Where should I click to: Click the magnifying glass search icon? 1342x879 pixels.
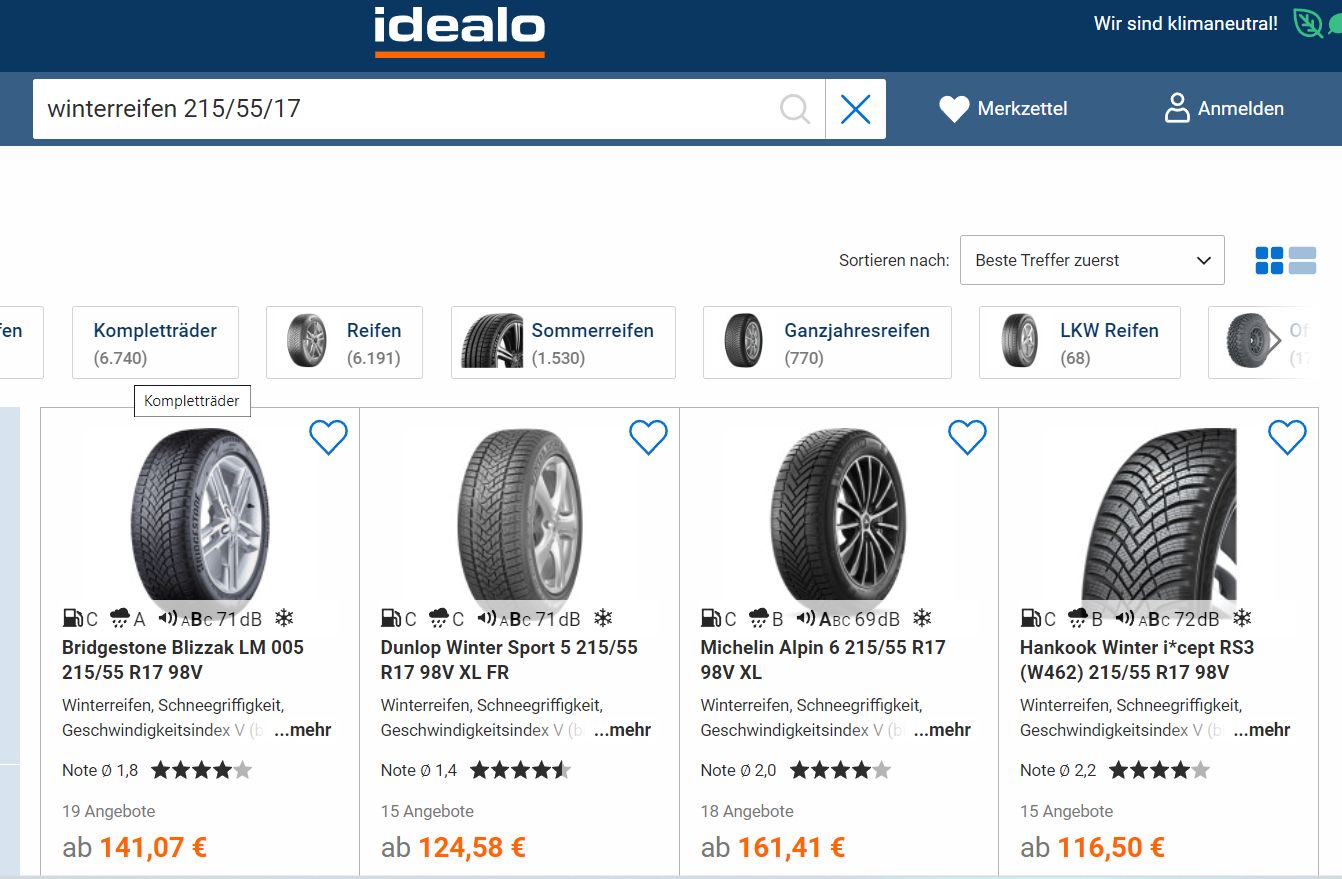tap(794, 109)
